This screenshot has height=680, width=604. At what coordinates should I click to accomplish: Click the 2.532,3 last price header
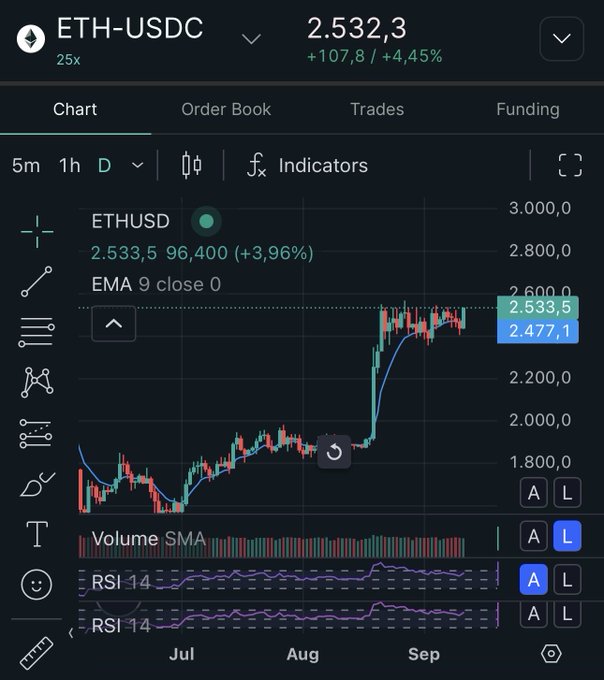356,28
